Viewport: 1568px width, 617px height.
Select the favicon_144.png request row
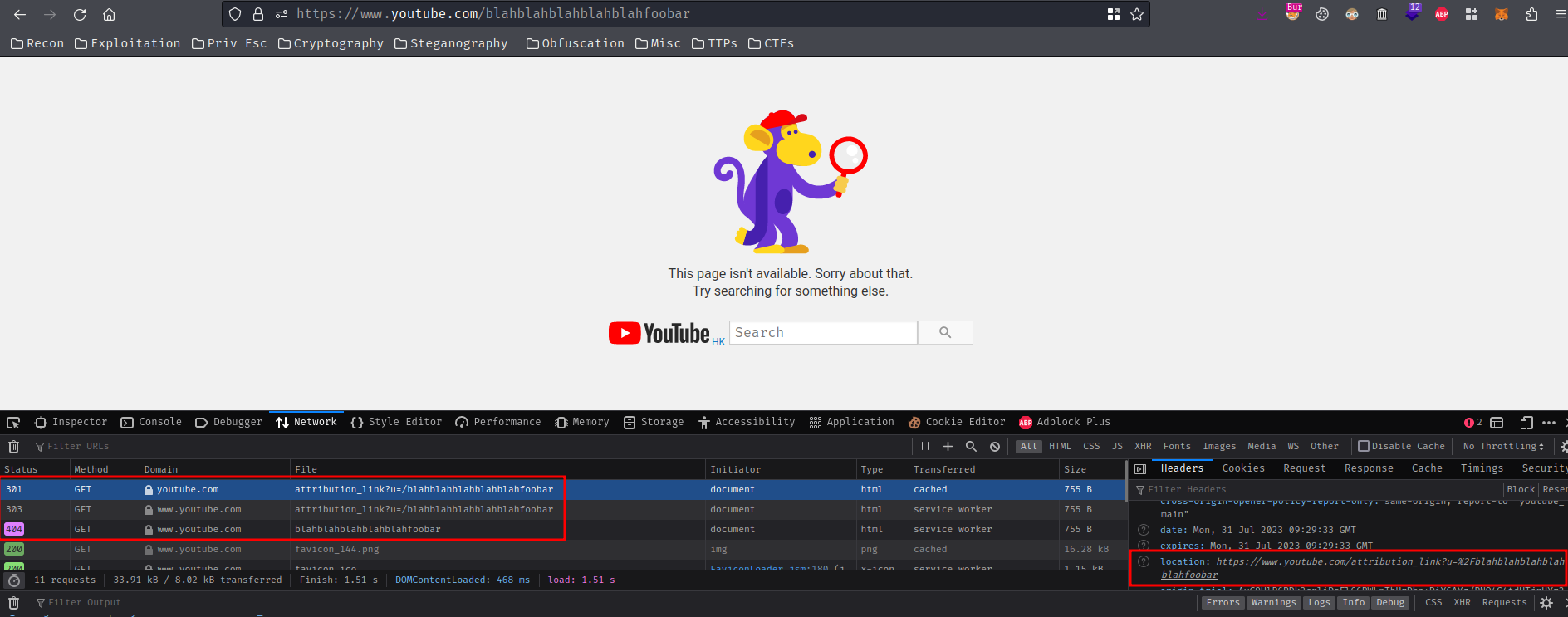[x=562, y=550]
